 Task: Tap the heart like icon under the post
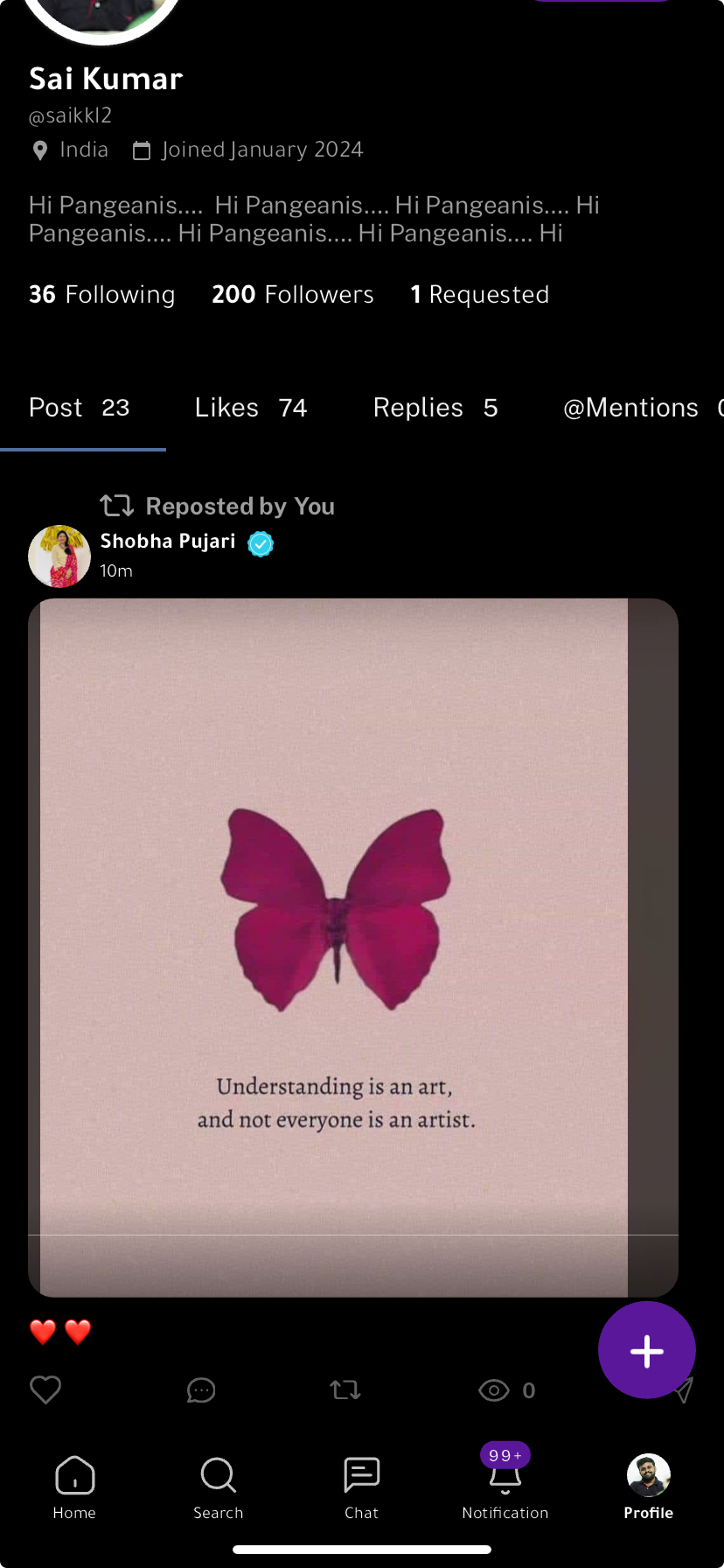pos(45,1389)
